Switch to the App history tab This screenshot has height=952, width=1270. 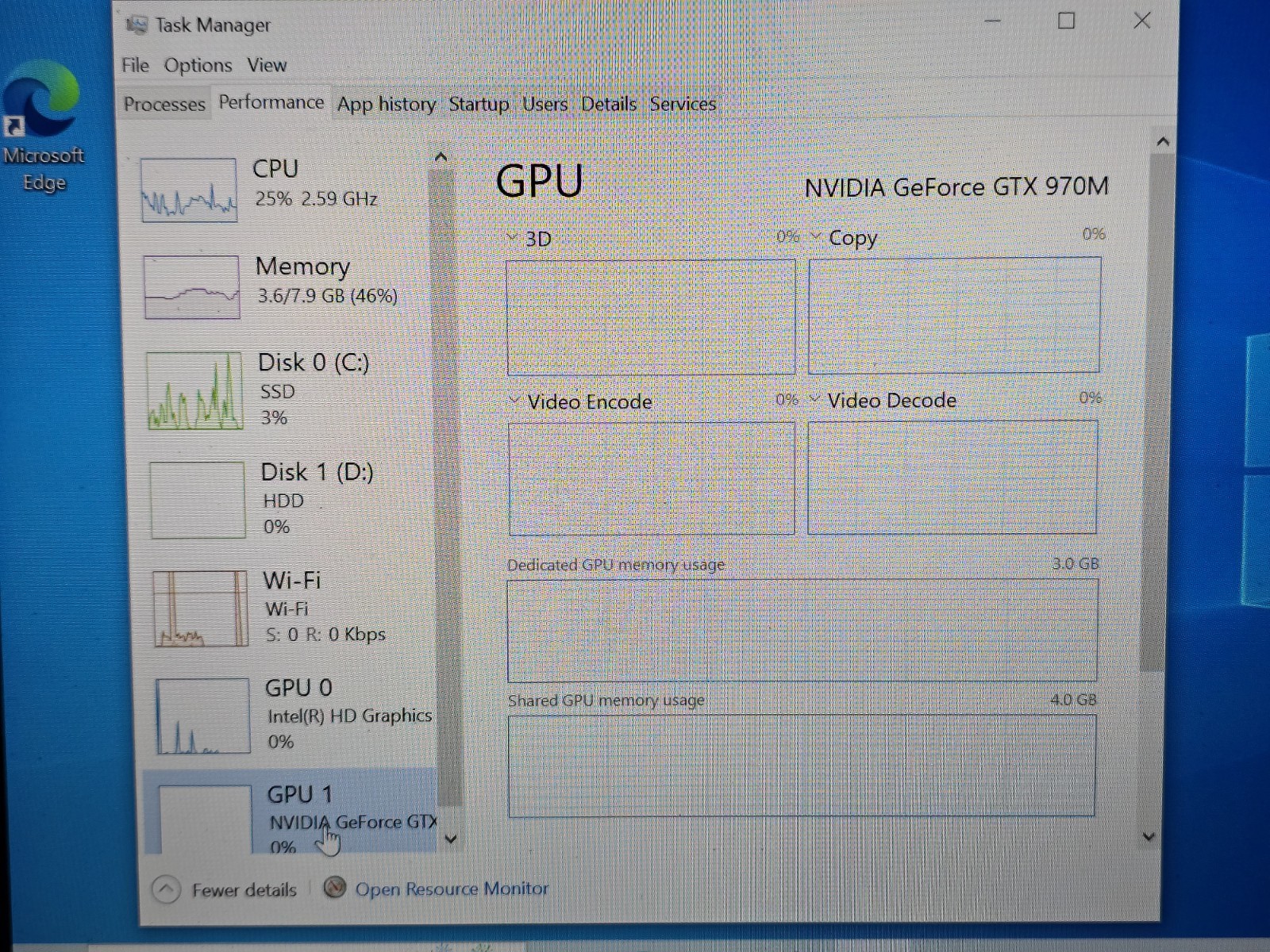[387, 104]
